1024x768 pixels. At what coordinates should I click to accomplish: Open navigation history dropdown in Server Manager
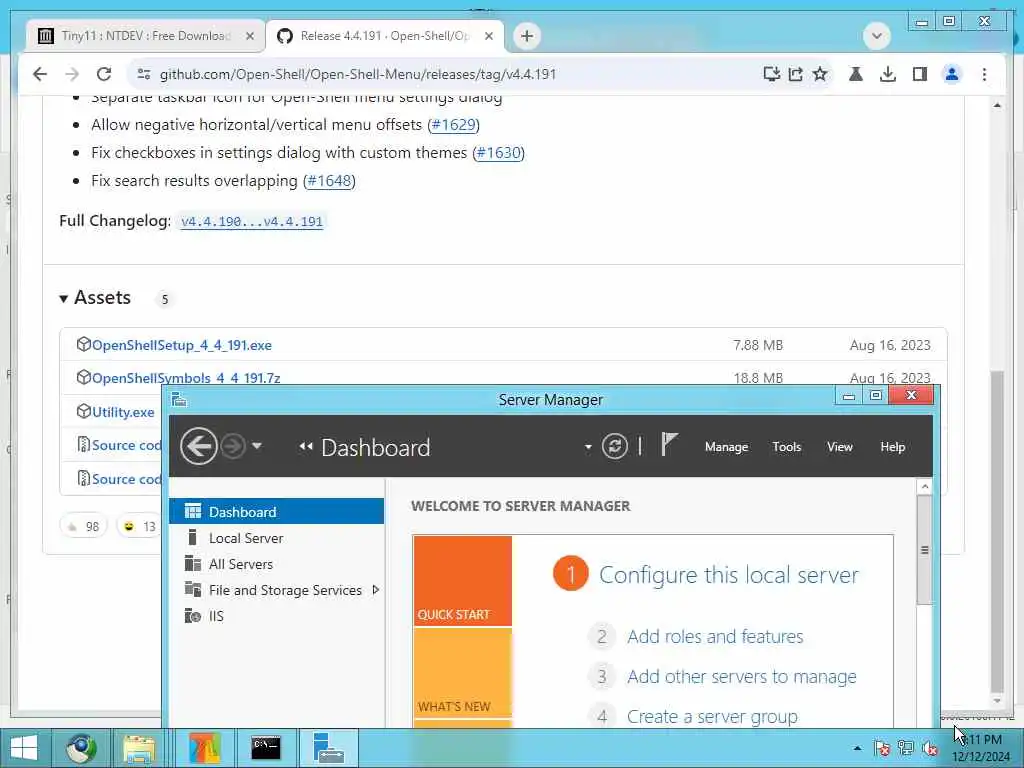tap(257, 447)
